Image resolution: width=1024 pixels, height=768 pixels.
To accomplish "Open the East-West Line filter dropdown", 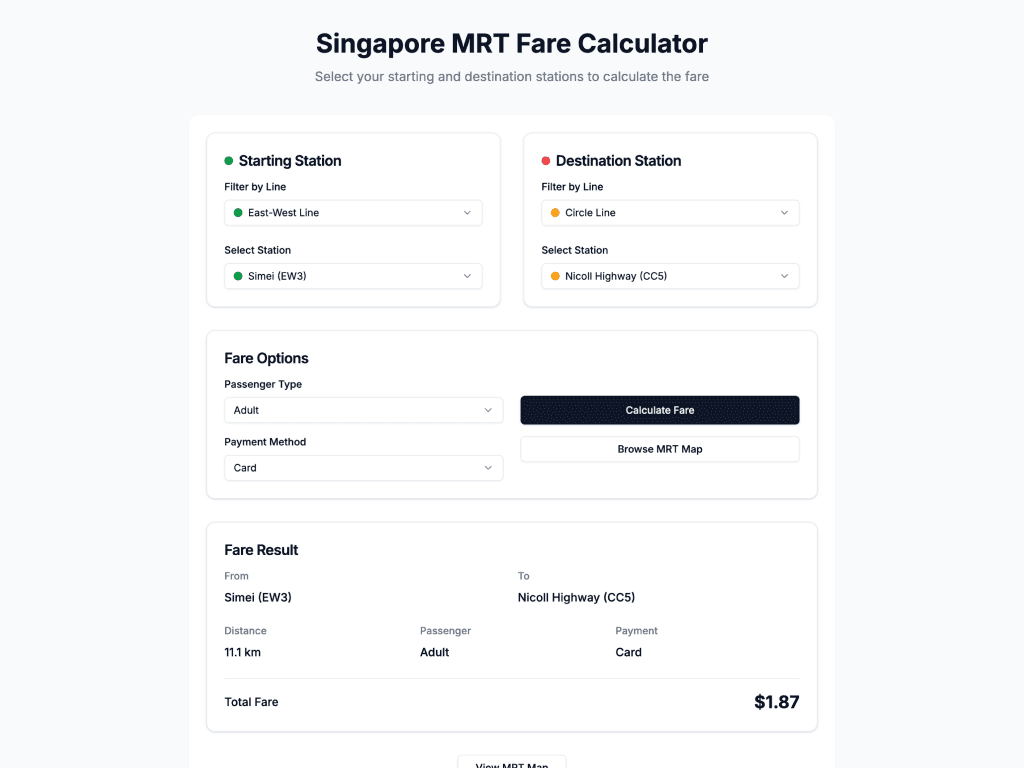I will (353, 213).
